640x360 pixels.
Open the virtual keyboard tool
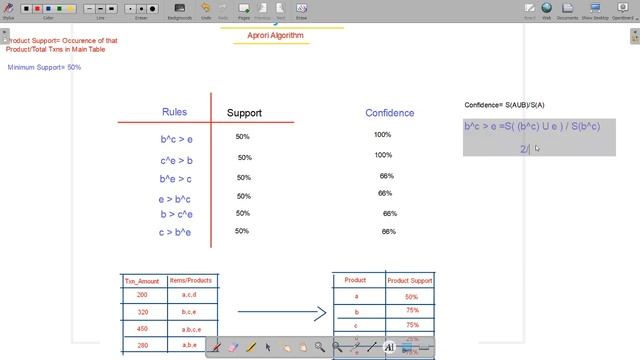click(424, 348)
